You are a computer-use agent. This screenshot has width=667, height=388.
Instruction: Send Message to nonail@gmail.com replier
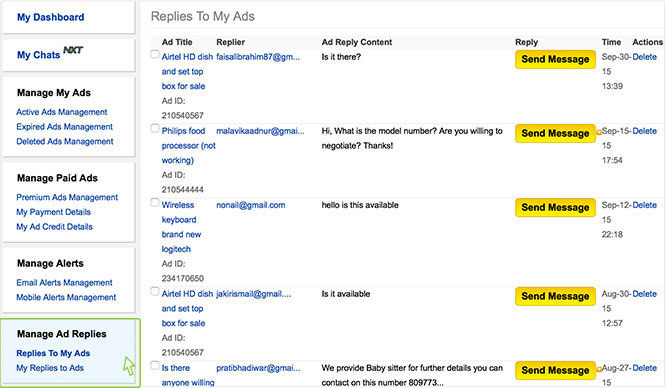[555, 208]
